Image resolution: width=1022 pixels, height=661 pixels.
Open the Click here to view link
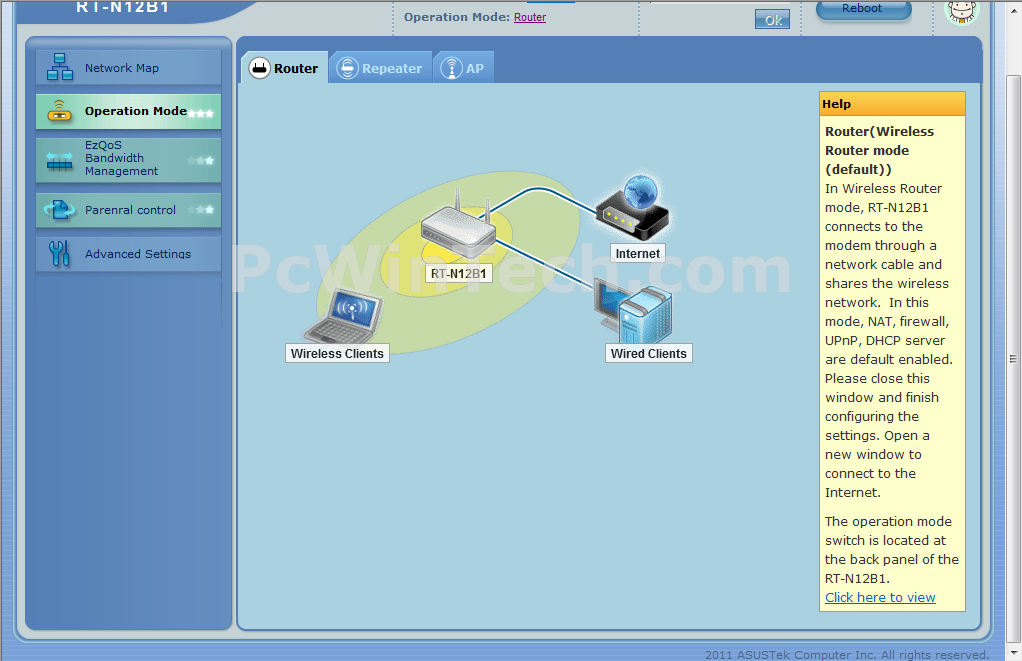(x=880, y=598)
